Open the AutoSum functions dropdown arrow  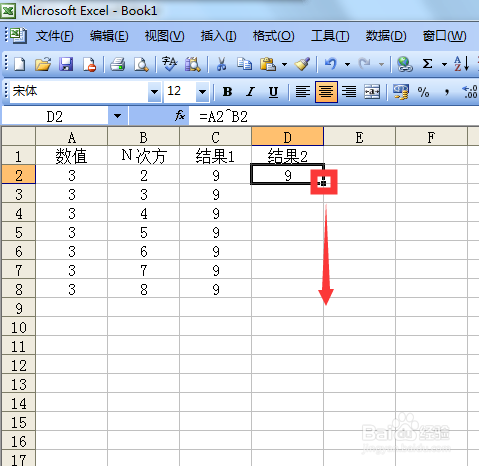click(x=444, y=64)
